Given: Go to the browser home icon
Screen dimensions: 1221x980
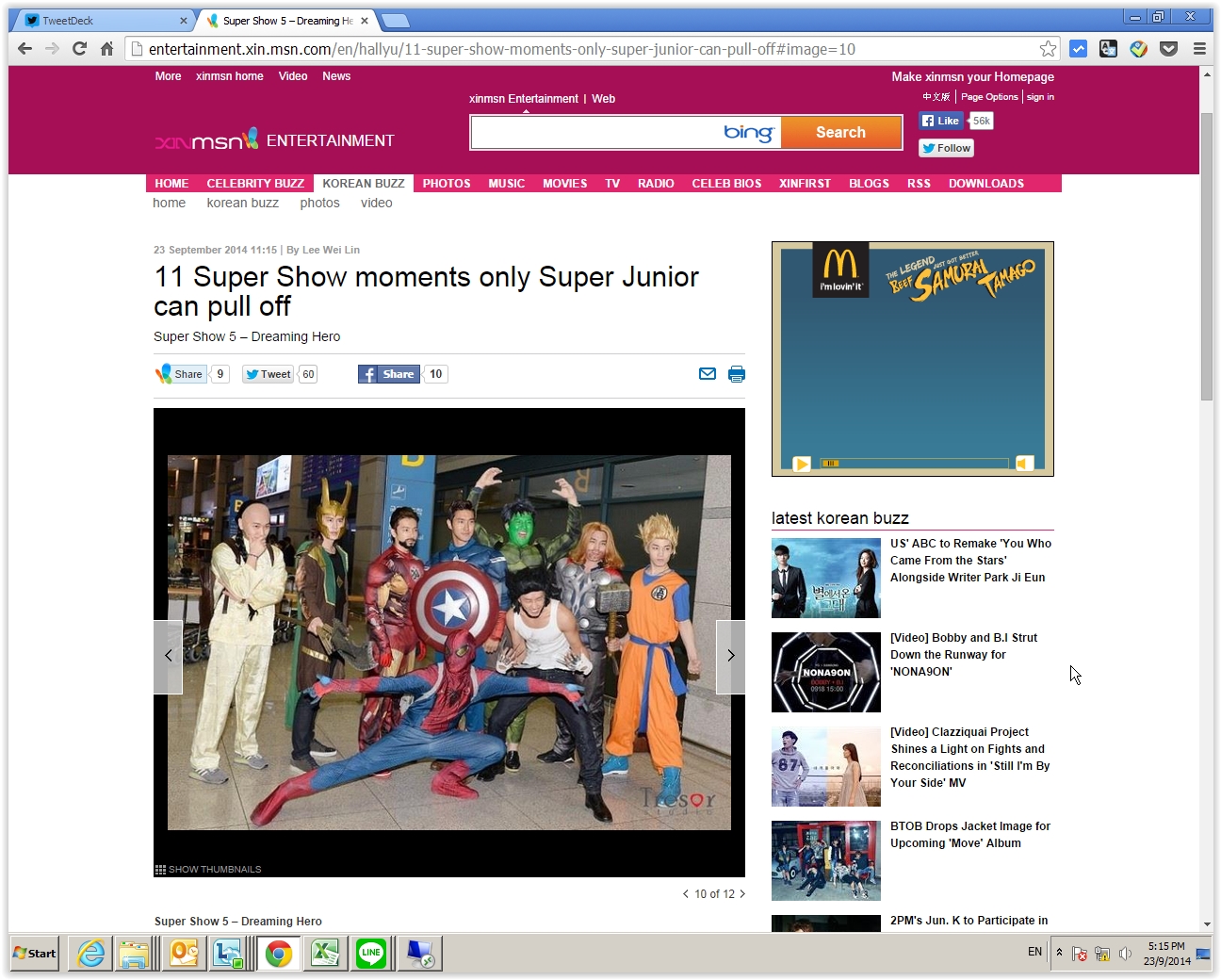Looking at the screenshot, I should click(106, 49).
